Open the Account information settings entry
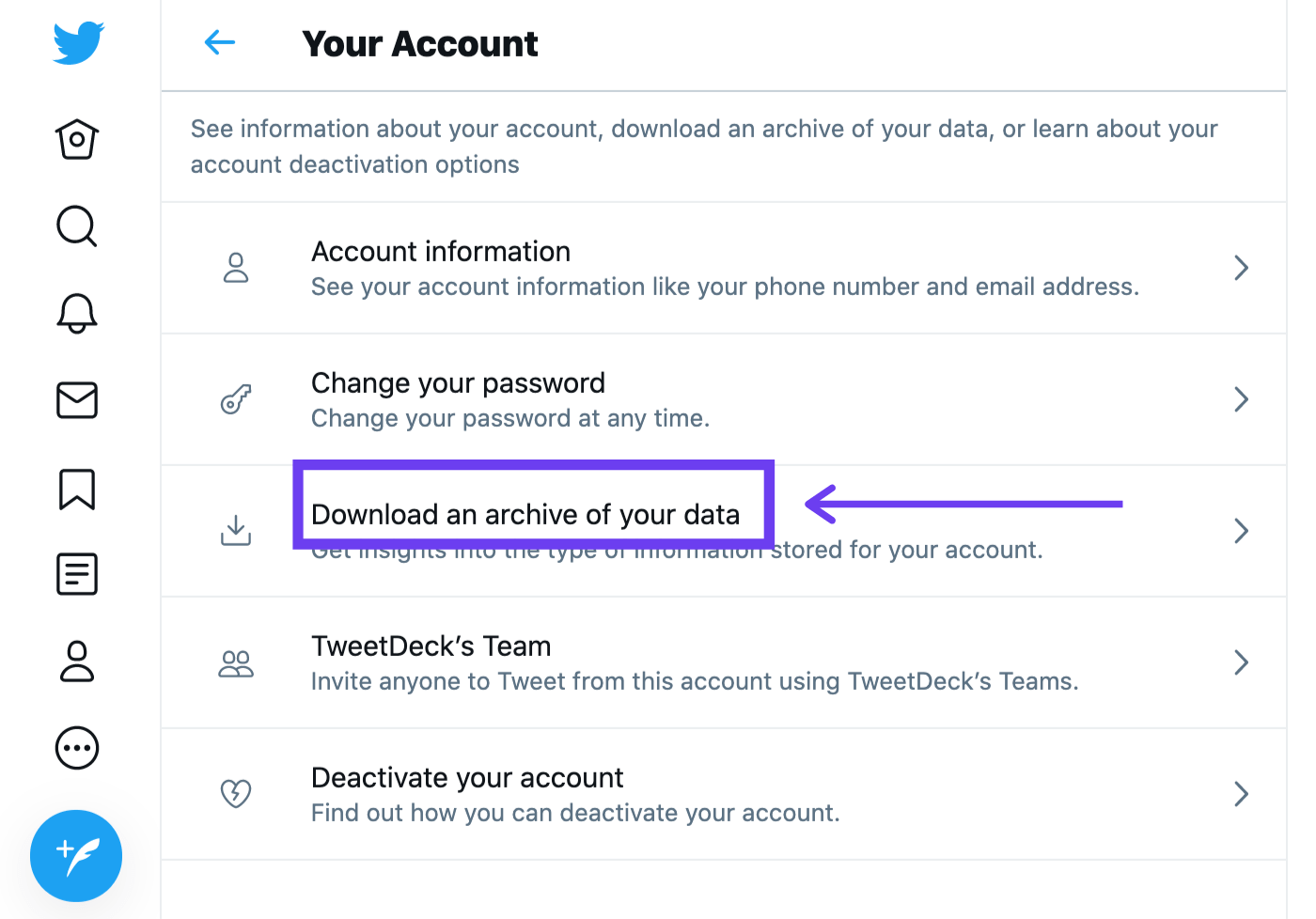The width and height of the screenshot is (1316, 919). (x=441, y=251)
